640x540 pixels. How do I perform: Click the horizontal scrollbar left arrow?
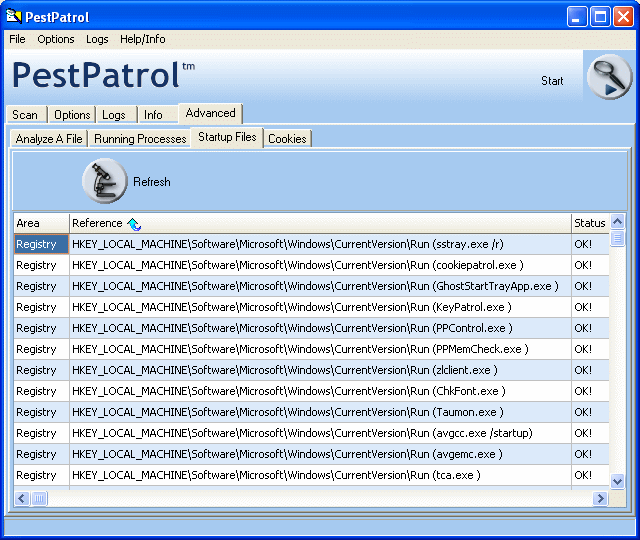tap(22, 498)
